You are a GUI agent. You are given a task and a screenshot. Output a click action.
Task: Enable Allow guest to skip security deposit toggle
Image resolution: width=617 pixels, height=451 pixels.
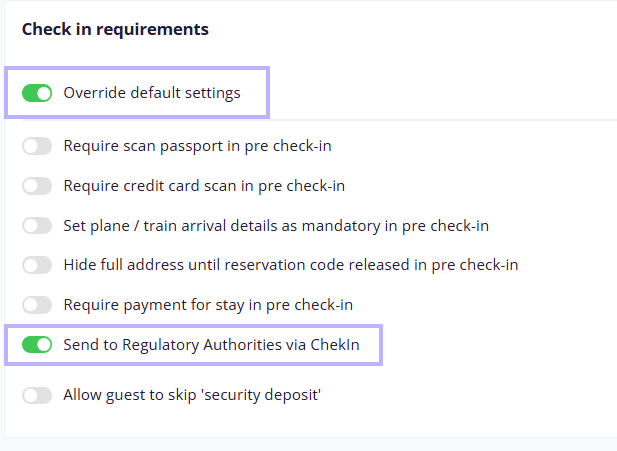pyautogui.click(x=37, y=395)
